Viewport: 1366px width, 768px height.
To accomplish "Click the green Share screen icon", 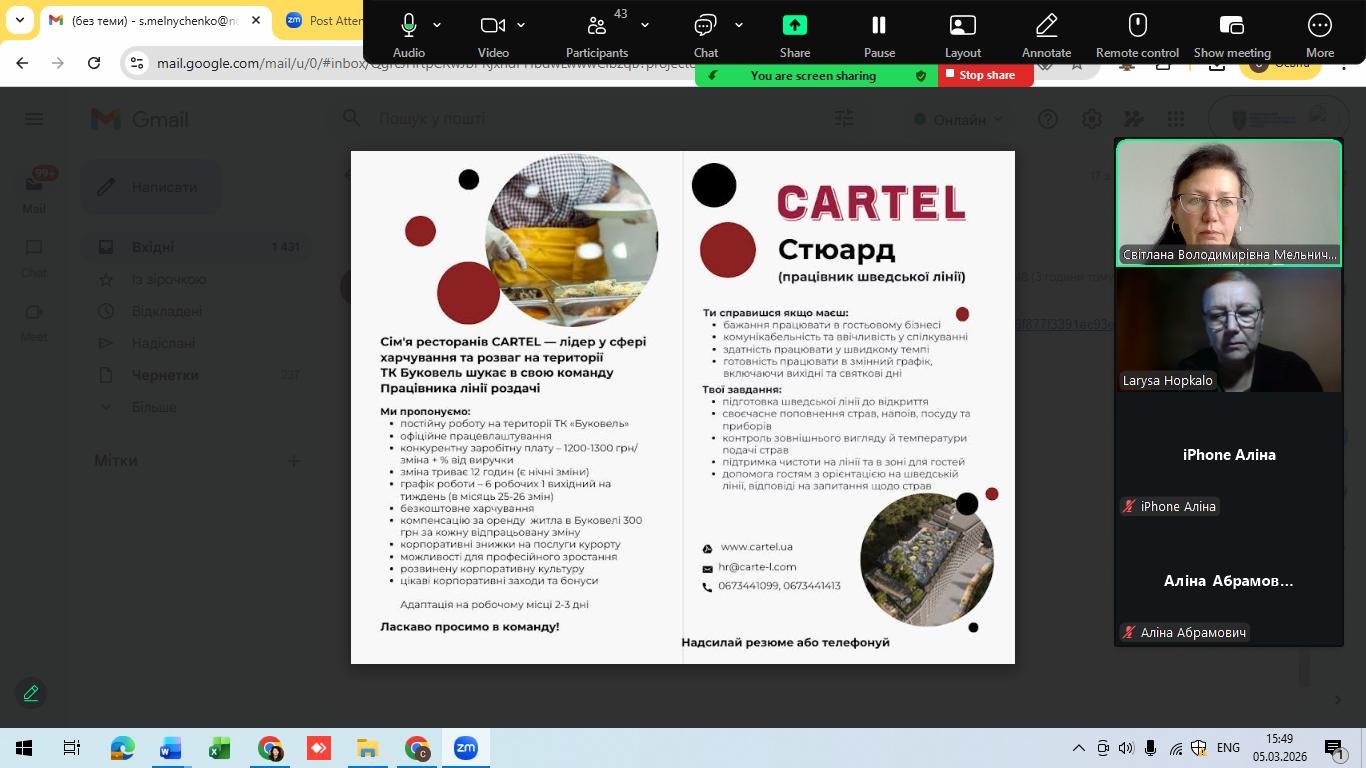I will tap(795, 26).
